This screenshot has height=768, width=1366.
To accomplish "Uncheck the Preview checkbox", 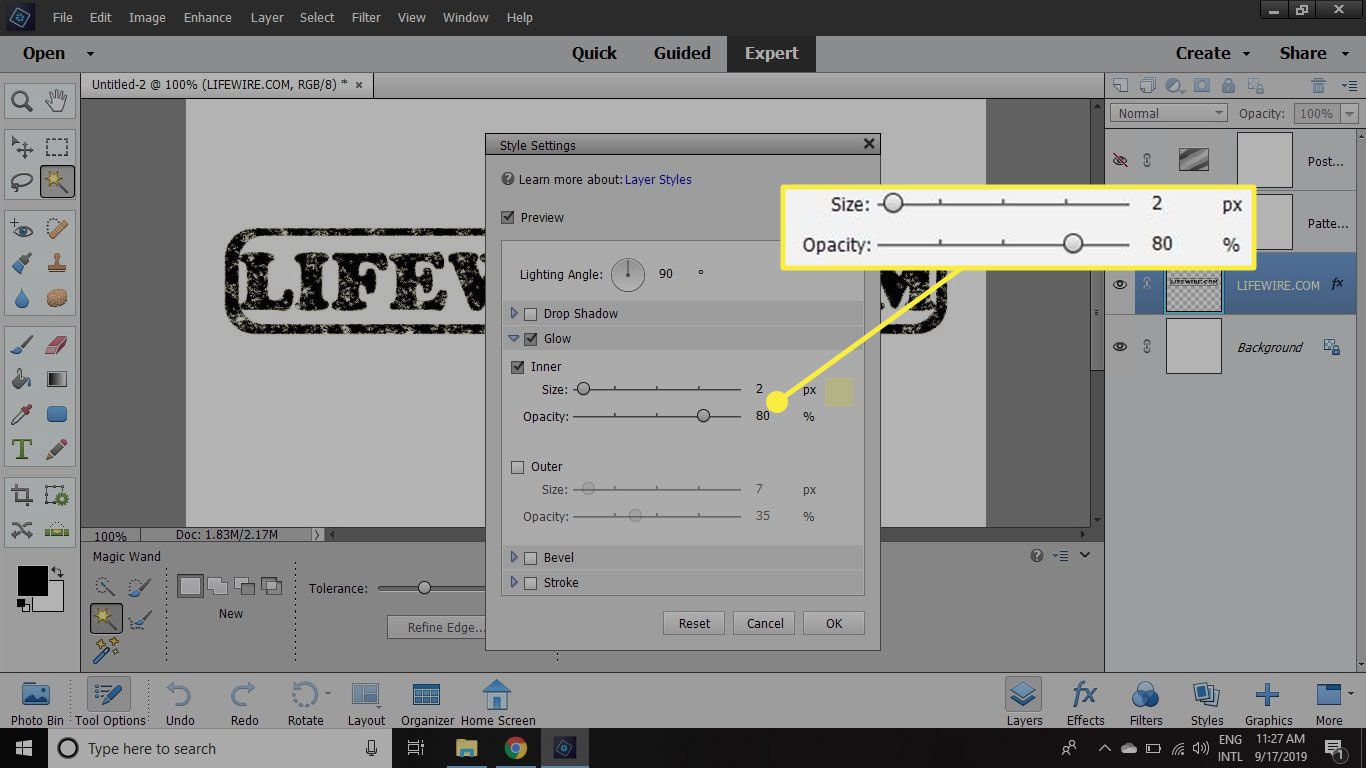I will (508, 217).
